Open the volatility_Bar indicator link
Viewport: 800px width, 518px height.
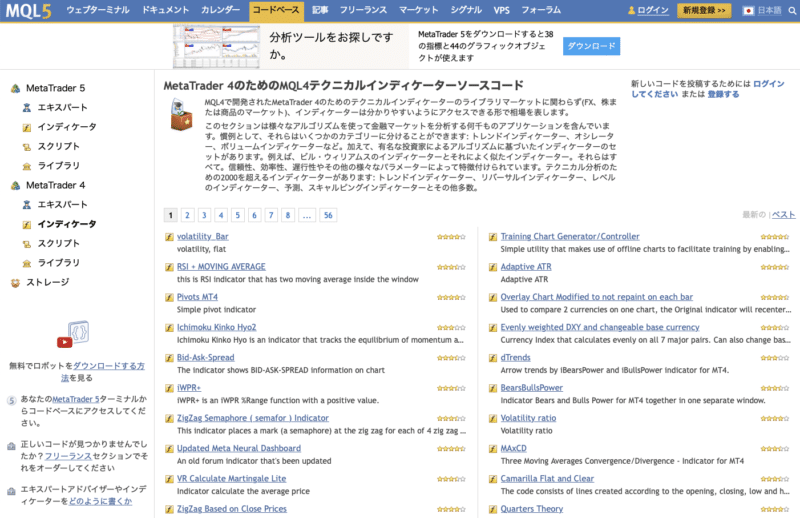click(203, 237)
